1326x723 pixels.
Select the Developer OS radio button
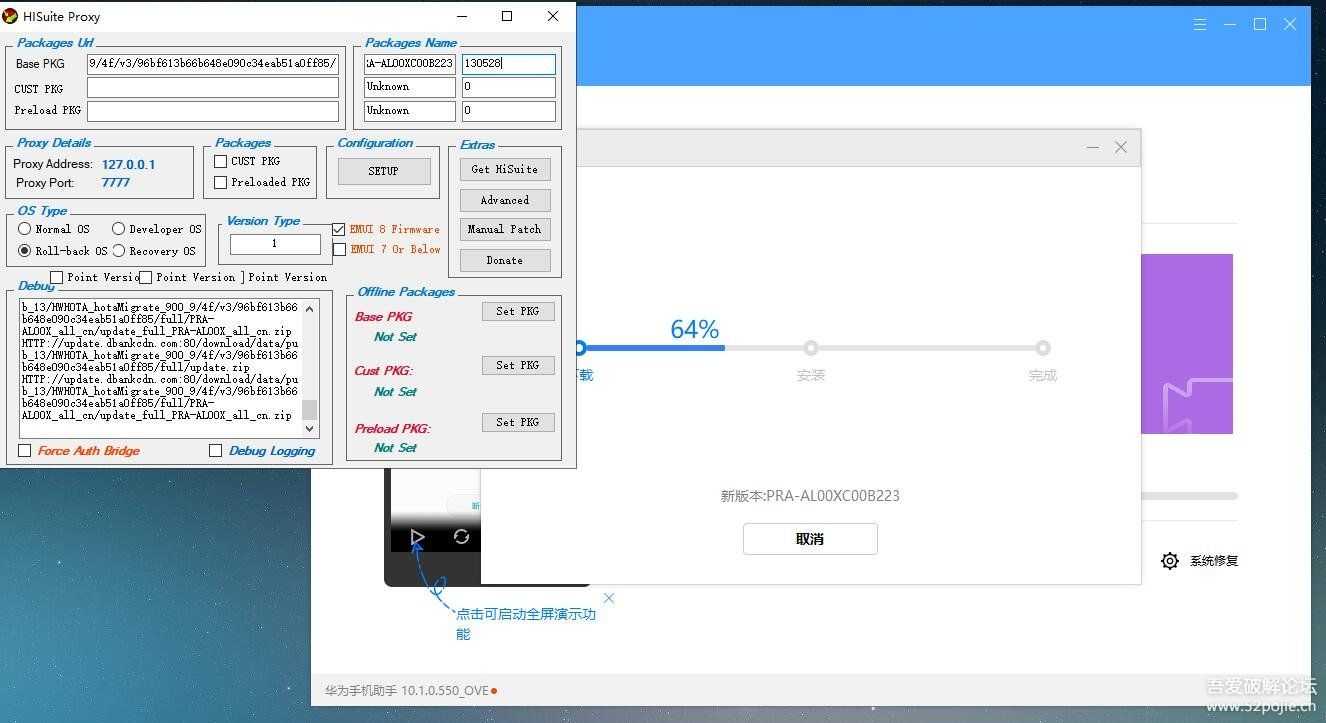pos(119,229)
